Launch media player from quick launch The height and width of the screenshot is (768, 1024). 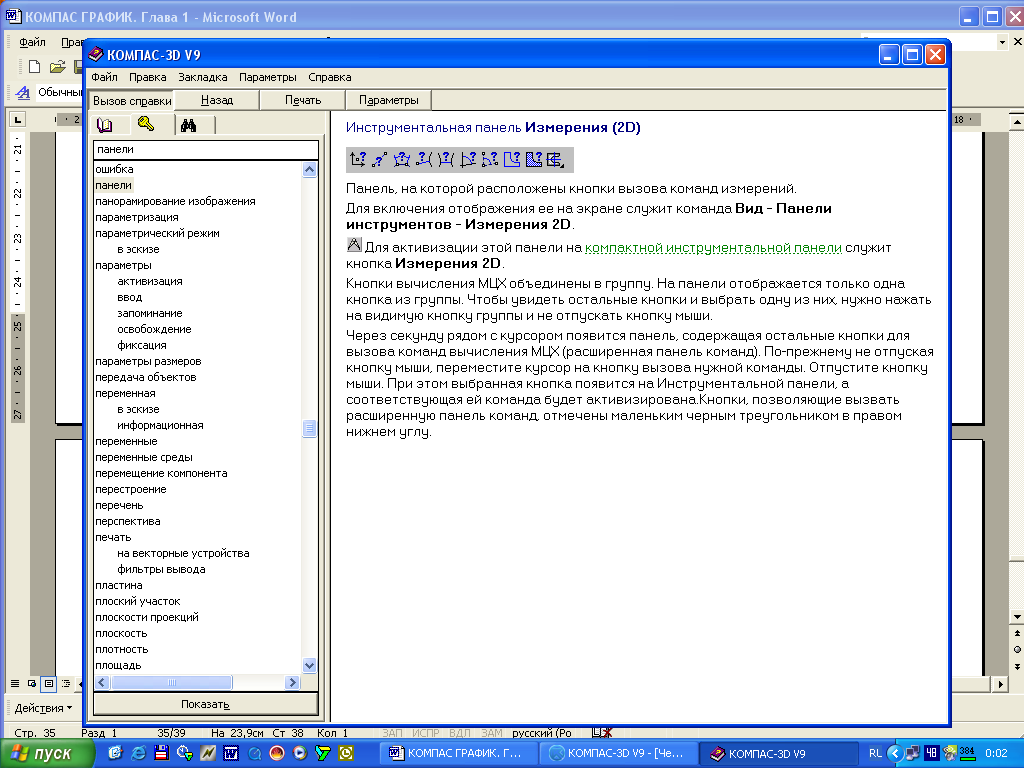point(300,753)
